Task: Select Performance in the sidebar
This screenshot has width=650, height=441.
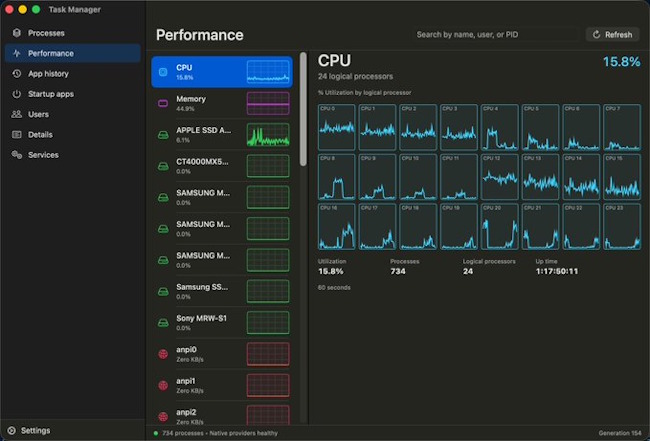Action: 73,53
